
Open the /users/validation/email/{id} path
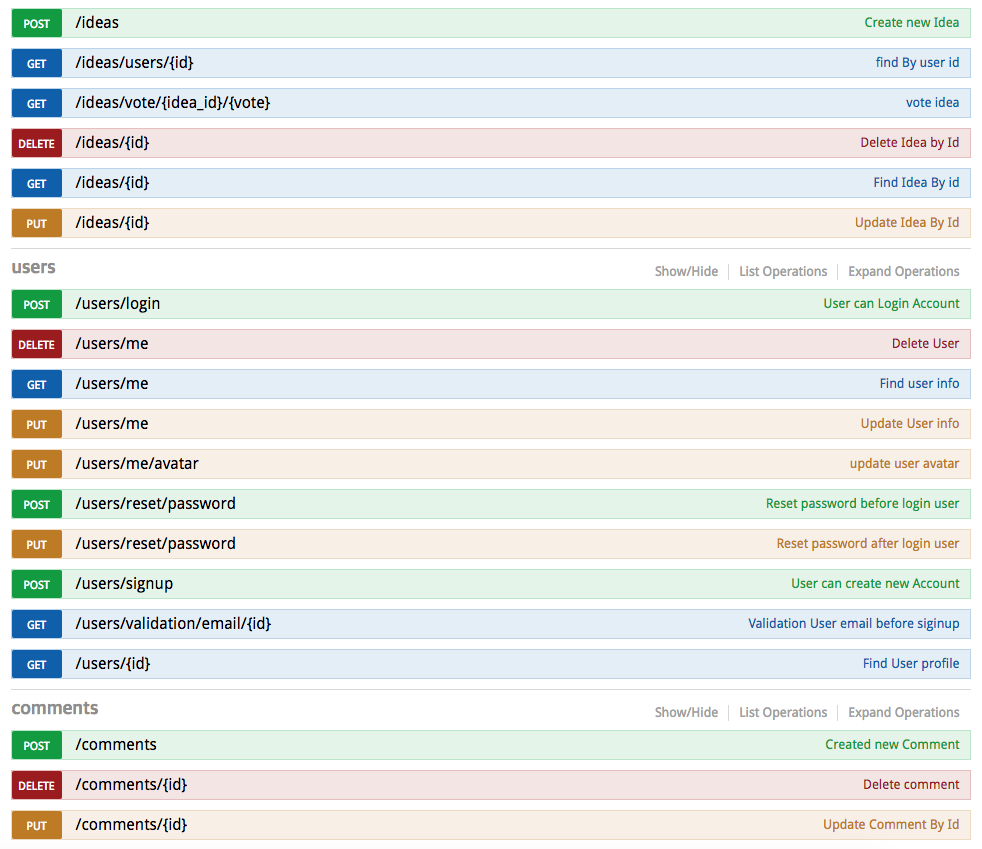pos(173,624)
